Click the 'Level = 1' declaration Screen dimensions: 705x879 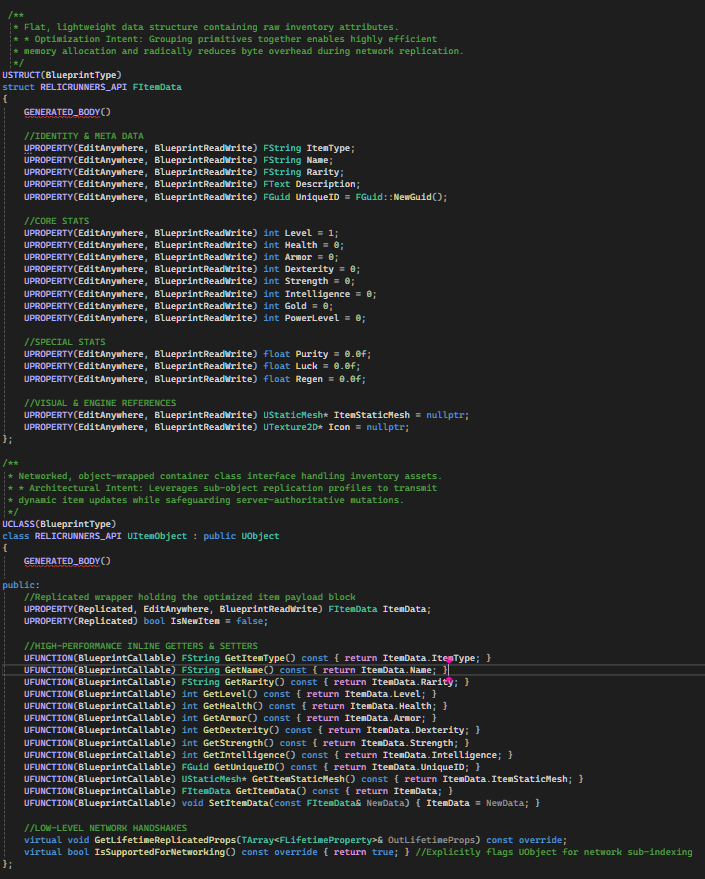coord(309,233)
